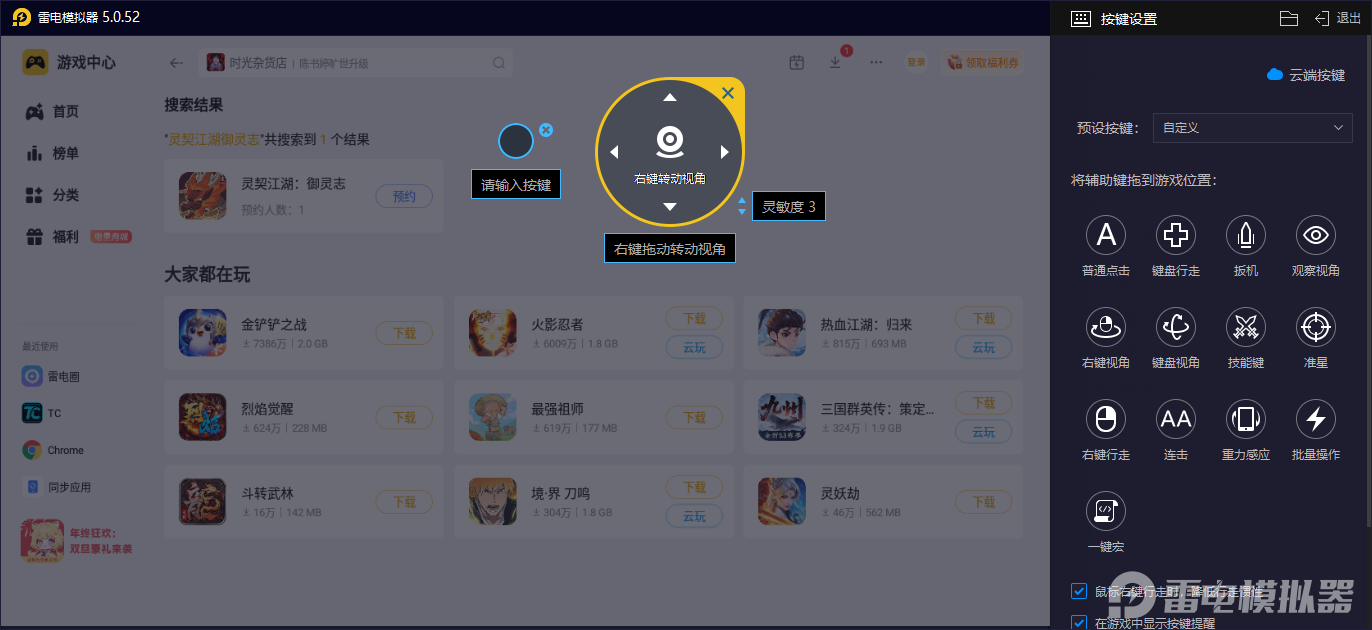1372x630 pixels.
Task: Choose the 扳机 trigger key icon
Action: [x=1246, y=235]
